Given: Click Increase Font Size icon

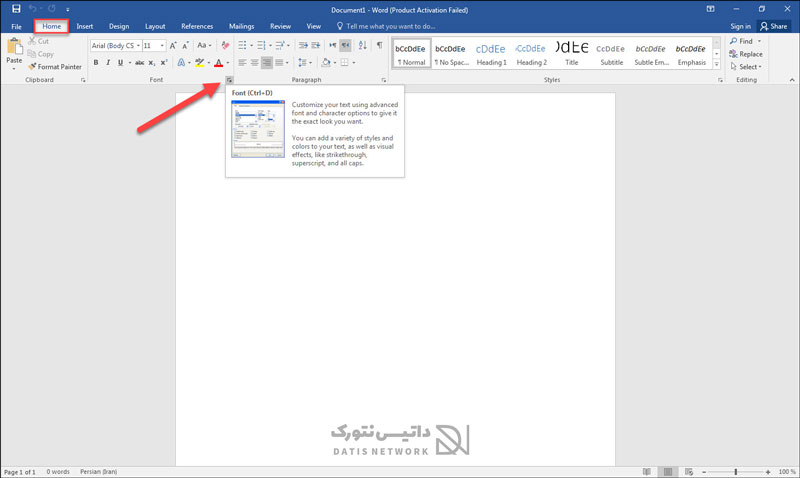Looking at the screenshot, I should tap(173, 45).
